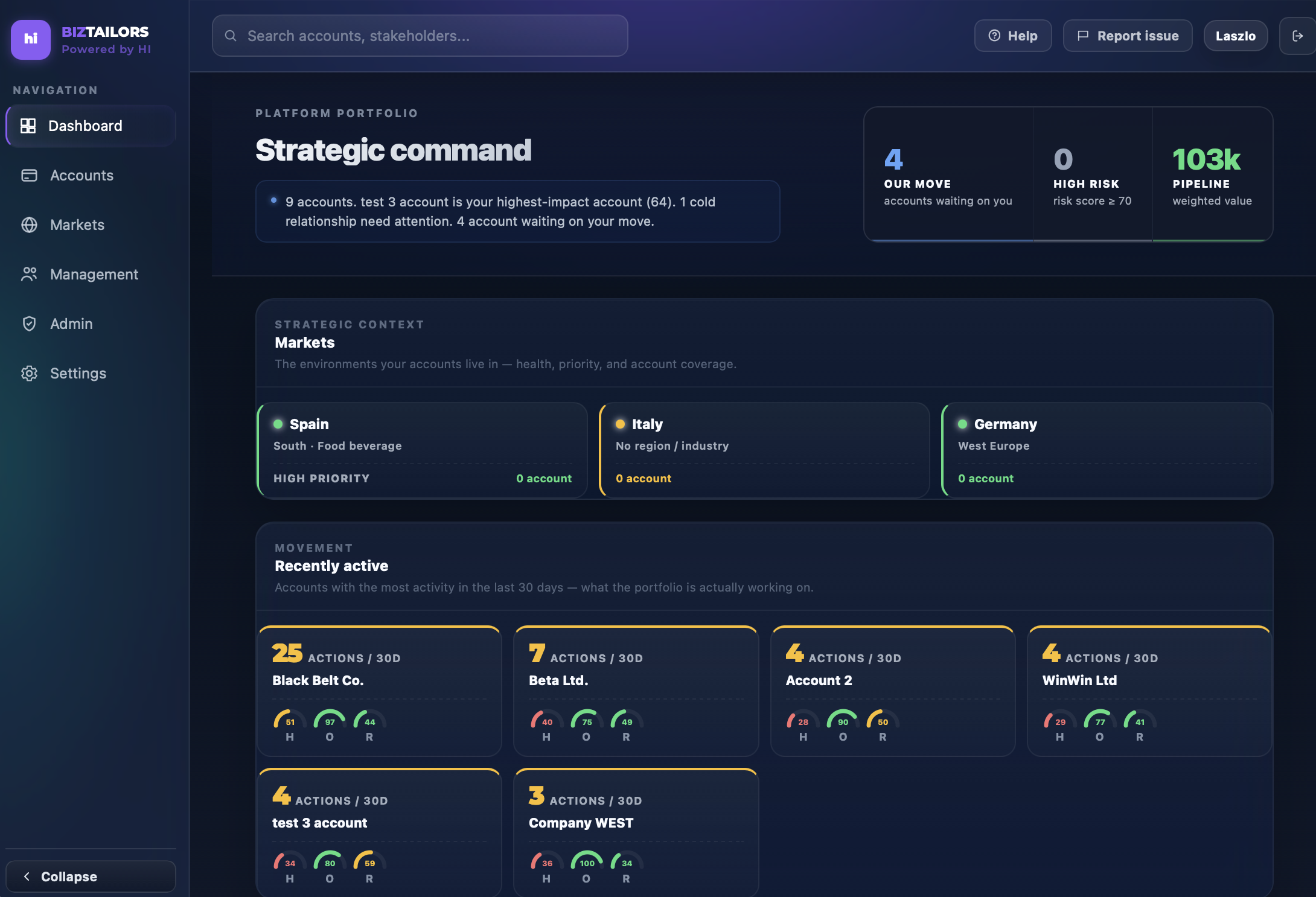This screenshot has height=897, width=1316.
Task: Open Management via the people icon
Action: (30, 274)
